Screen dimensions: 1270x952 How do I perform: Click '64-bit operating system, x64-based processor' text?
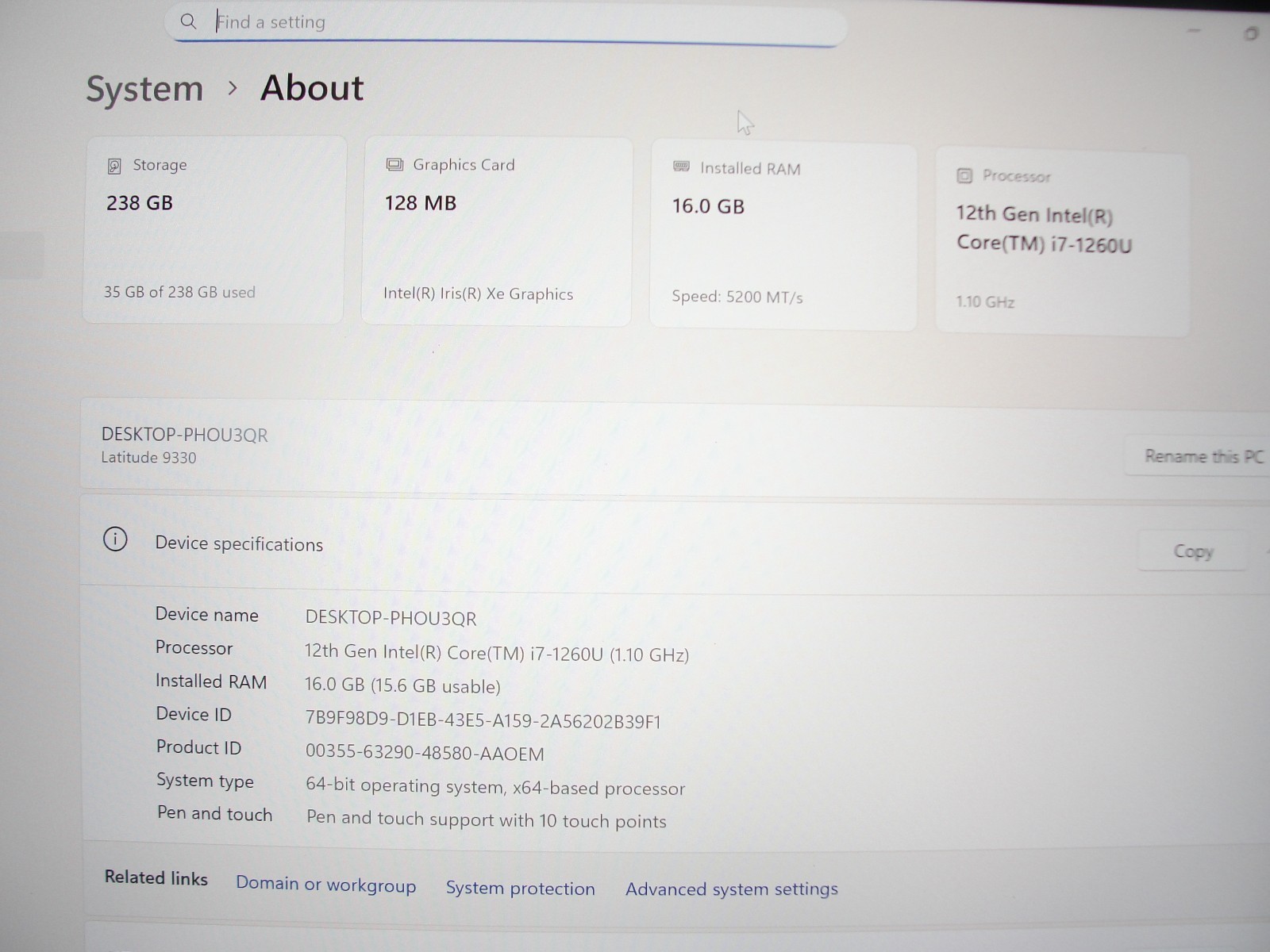pos(495,787)
